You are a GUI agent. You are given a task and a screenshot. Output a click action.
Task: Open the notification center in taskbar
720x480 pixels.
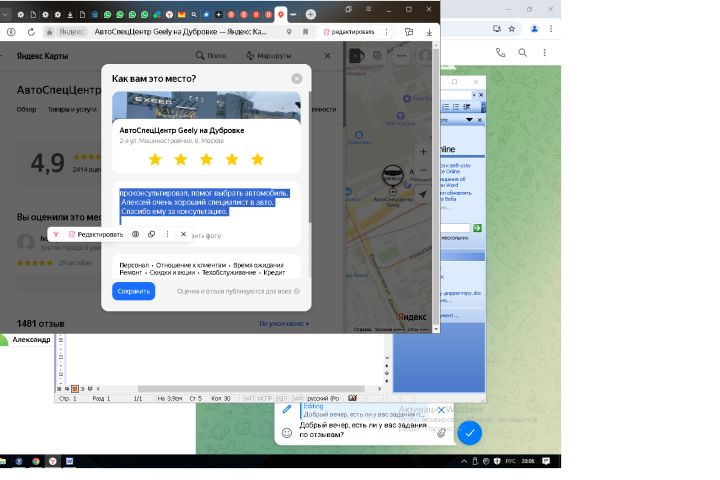click(x=546, y=461)
